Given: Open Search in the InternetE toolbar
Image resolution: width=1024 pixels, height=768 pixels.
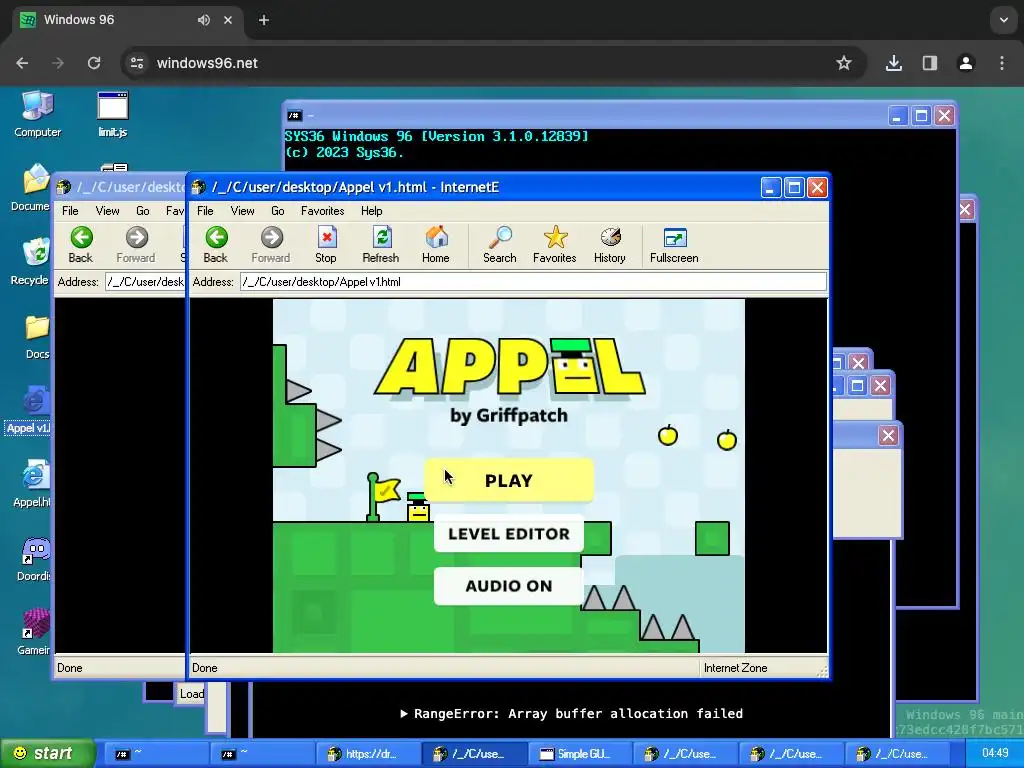Looking at the screenshot, I should tap(500, 245).
